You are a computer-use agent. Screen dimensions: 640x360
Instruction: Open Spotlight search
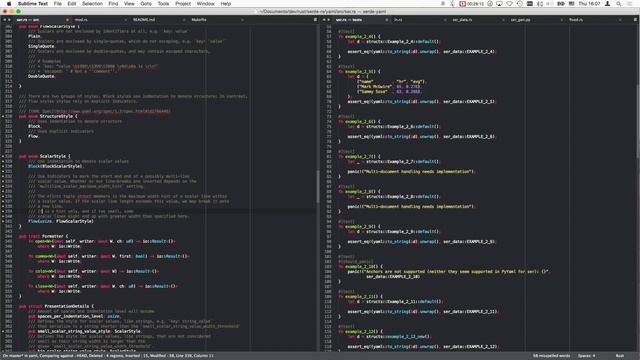619,4
